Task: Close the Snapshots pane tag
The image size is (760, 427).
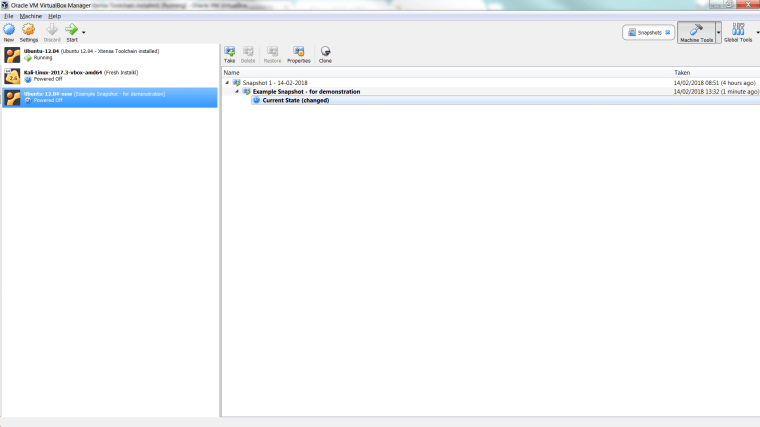Action: (667, 32)
